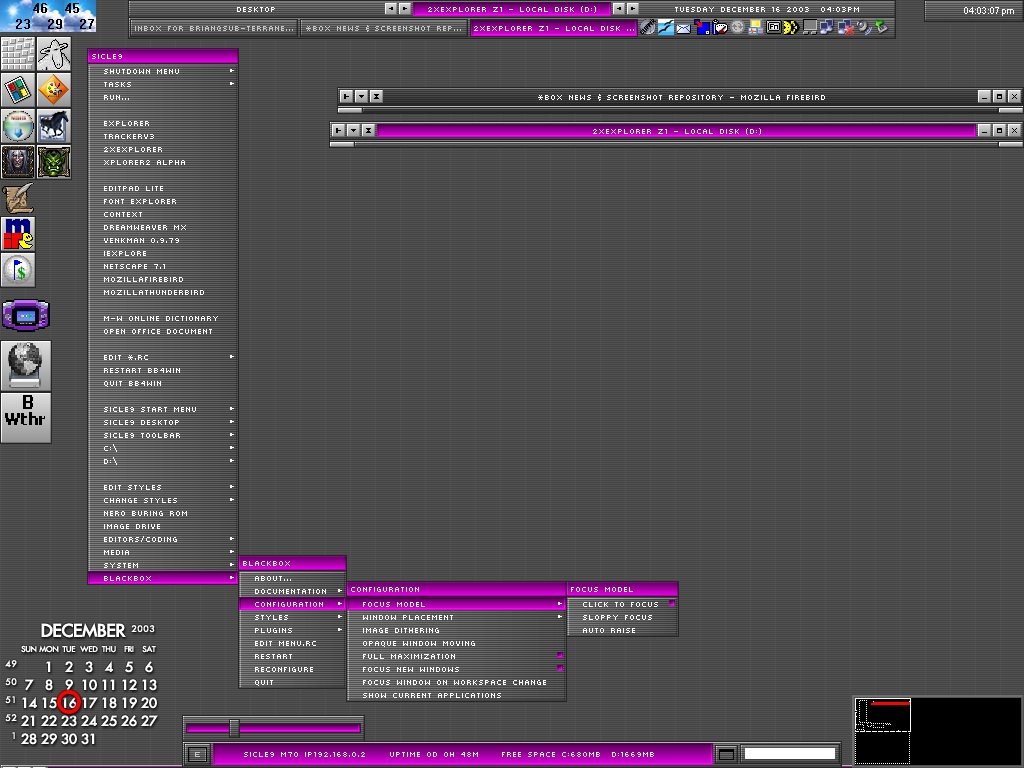Expand Edit *.rc submenu

pos(163,357)
